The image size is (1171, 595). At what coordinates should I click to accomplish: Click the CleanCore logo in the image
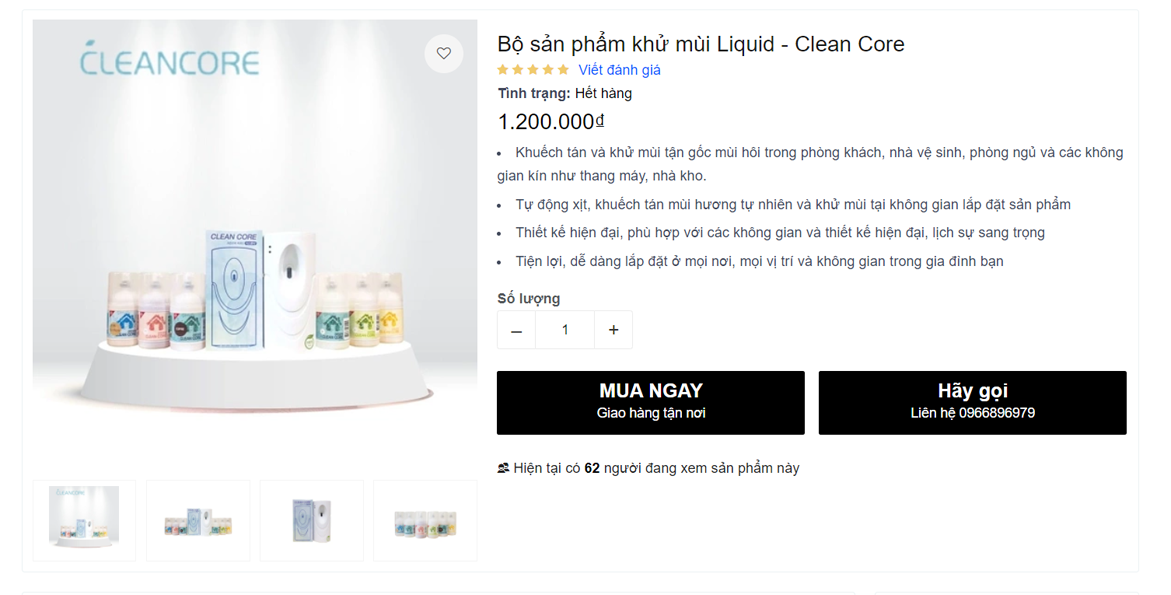coord(169,61)
